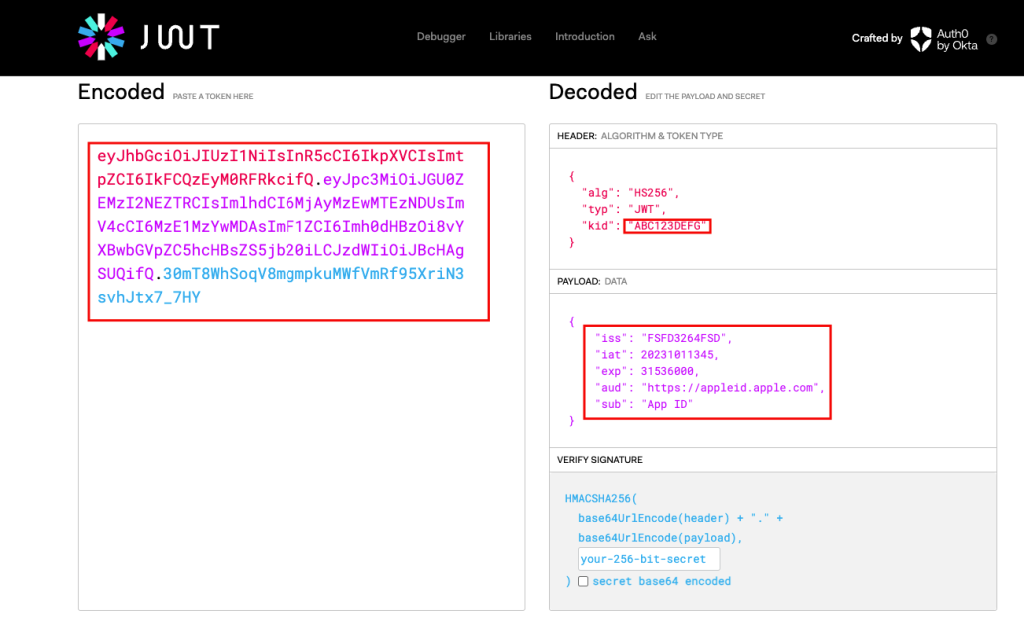Click the "sub": "App ID" payload line
The width and height of the screenshot is (1024, 632).
click(x=643, y=404)
